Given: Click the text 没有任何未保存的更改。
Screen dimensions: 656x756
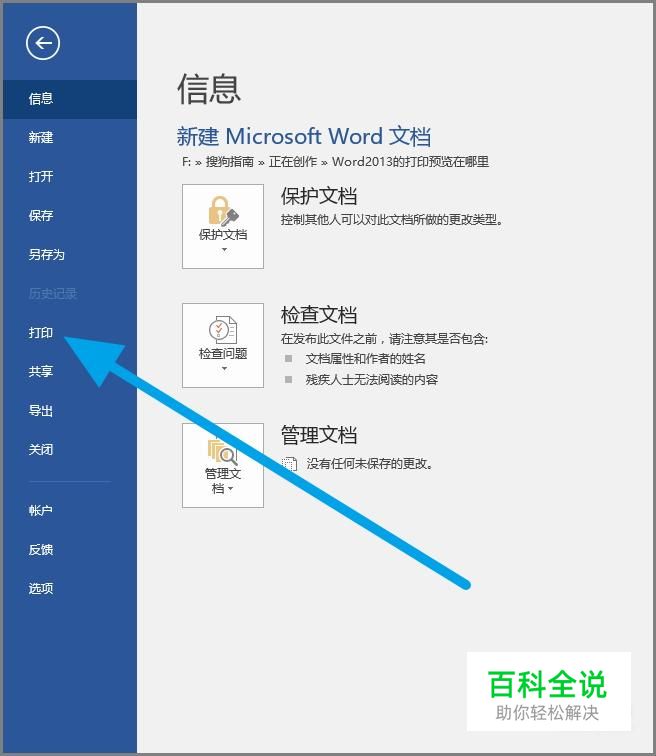Looking at the screenshot, I should point(370,464).
